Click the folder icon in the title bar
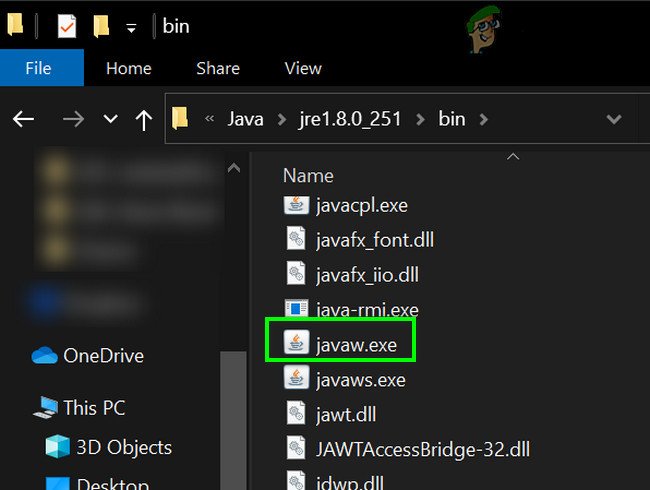 click(15, 24)
